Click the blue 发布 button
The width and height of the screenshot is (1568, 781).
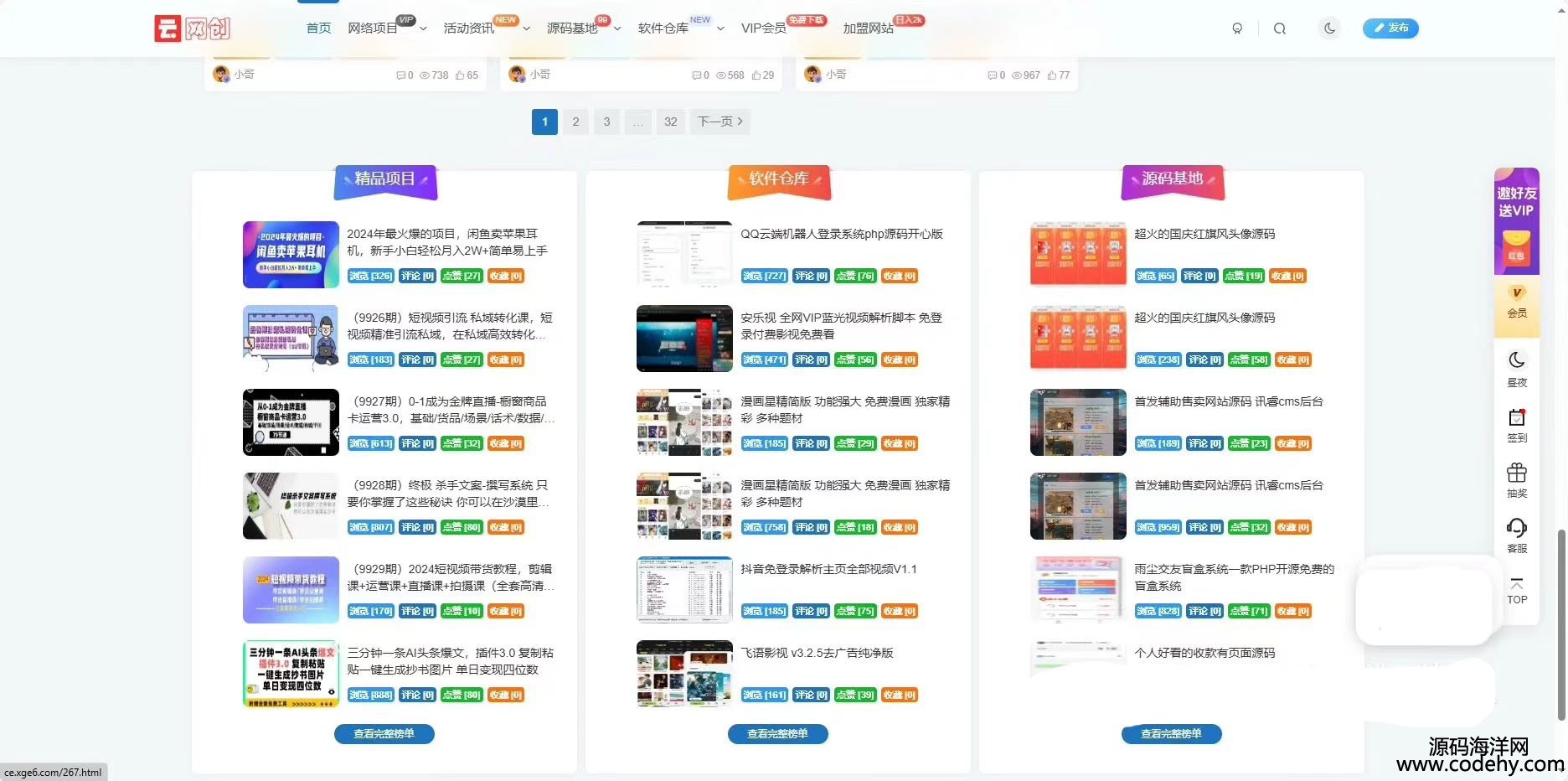pyautogui.click(x=1390, y=28)
